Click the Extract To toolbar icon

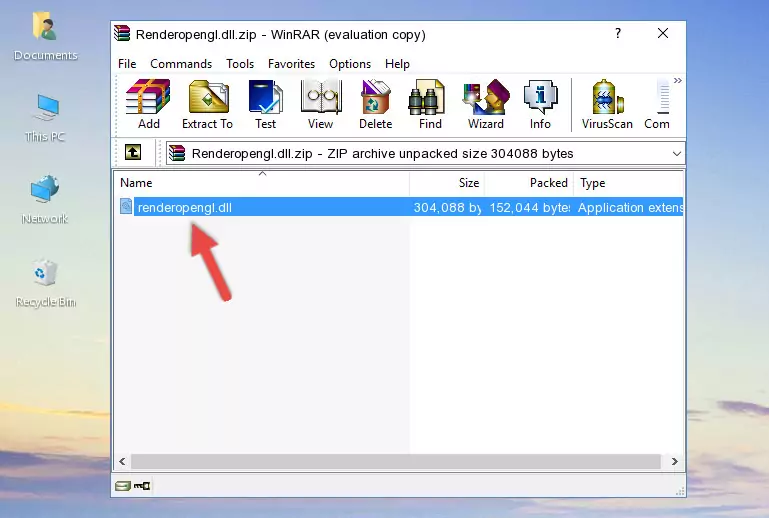[207, 104]
